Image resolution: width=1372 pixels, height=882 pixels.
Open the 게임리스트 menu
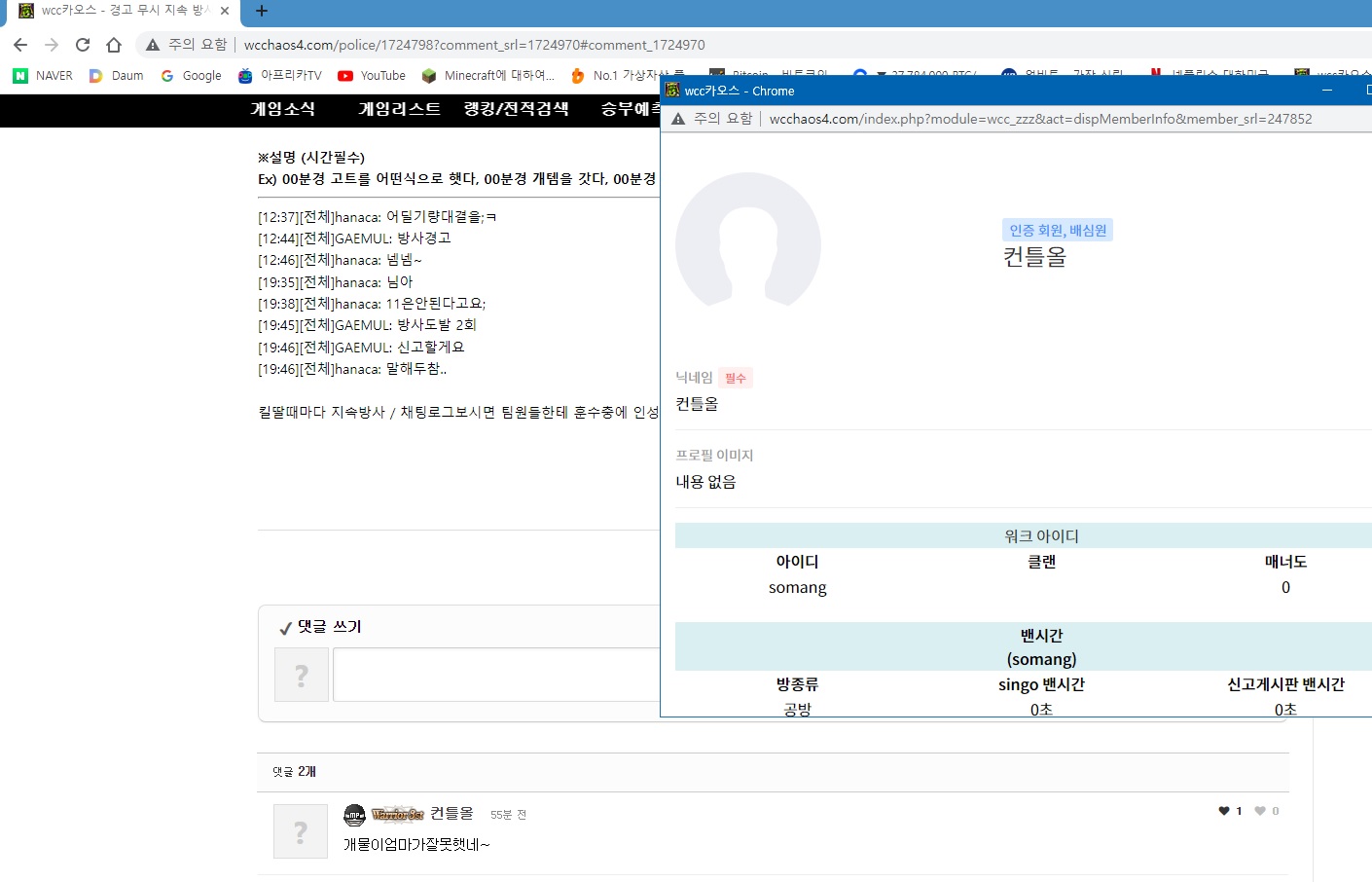399,109
